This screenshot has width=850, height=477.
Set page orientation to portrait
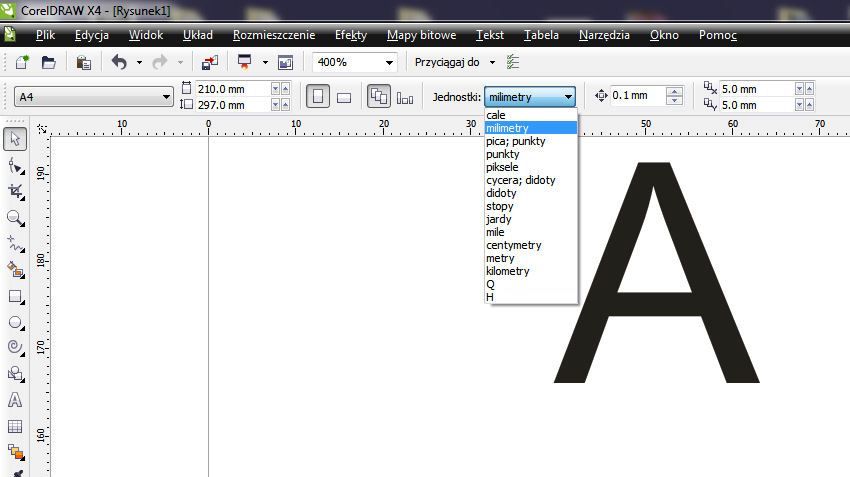pyautogui.click(x=319, y=97)
